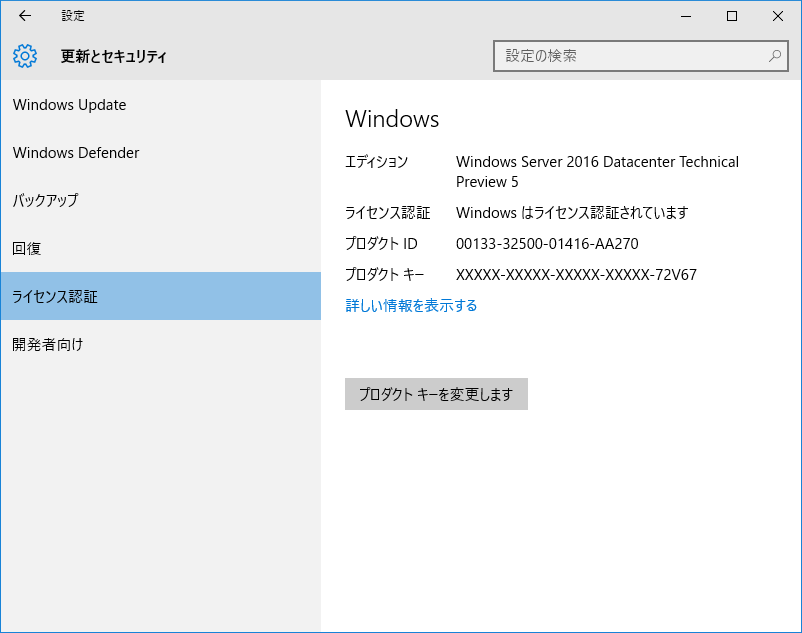Open 詳しい情報を表示する link
This screenshot has width=802, height=633.
click(x=411, y=305)
